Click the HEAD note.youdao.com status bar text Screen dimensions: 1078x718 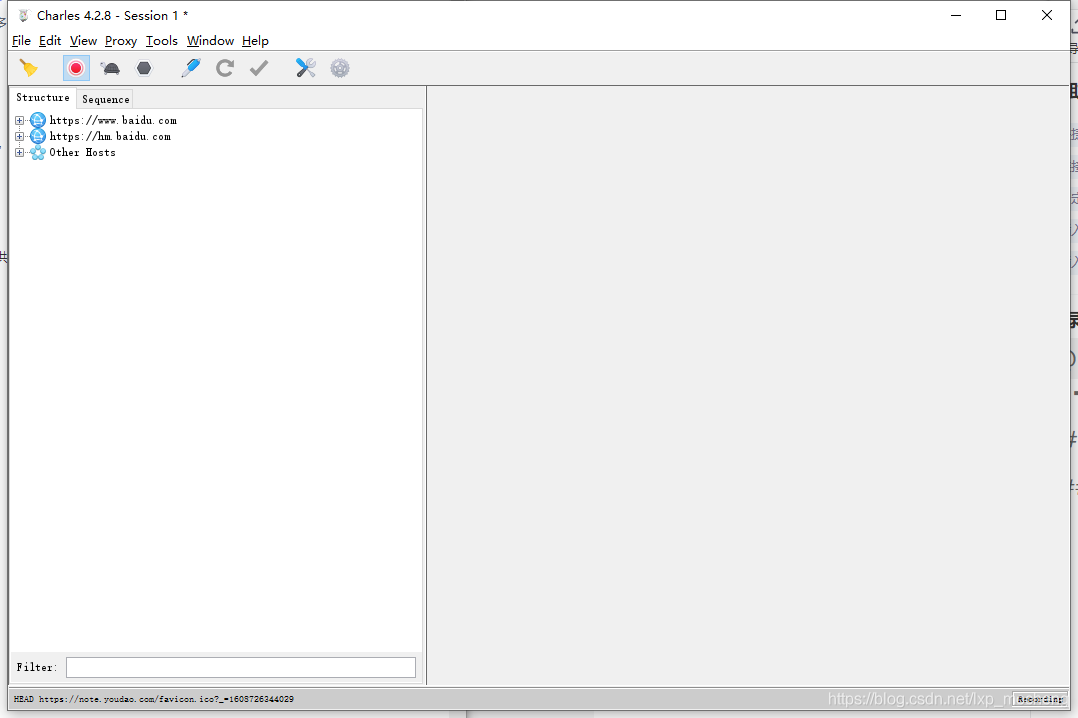[x=153, y=699]
